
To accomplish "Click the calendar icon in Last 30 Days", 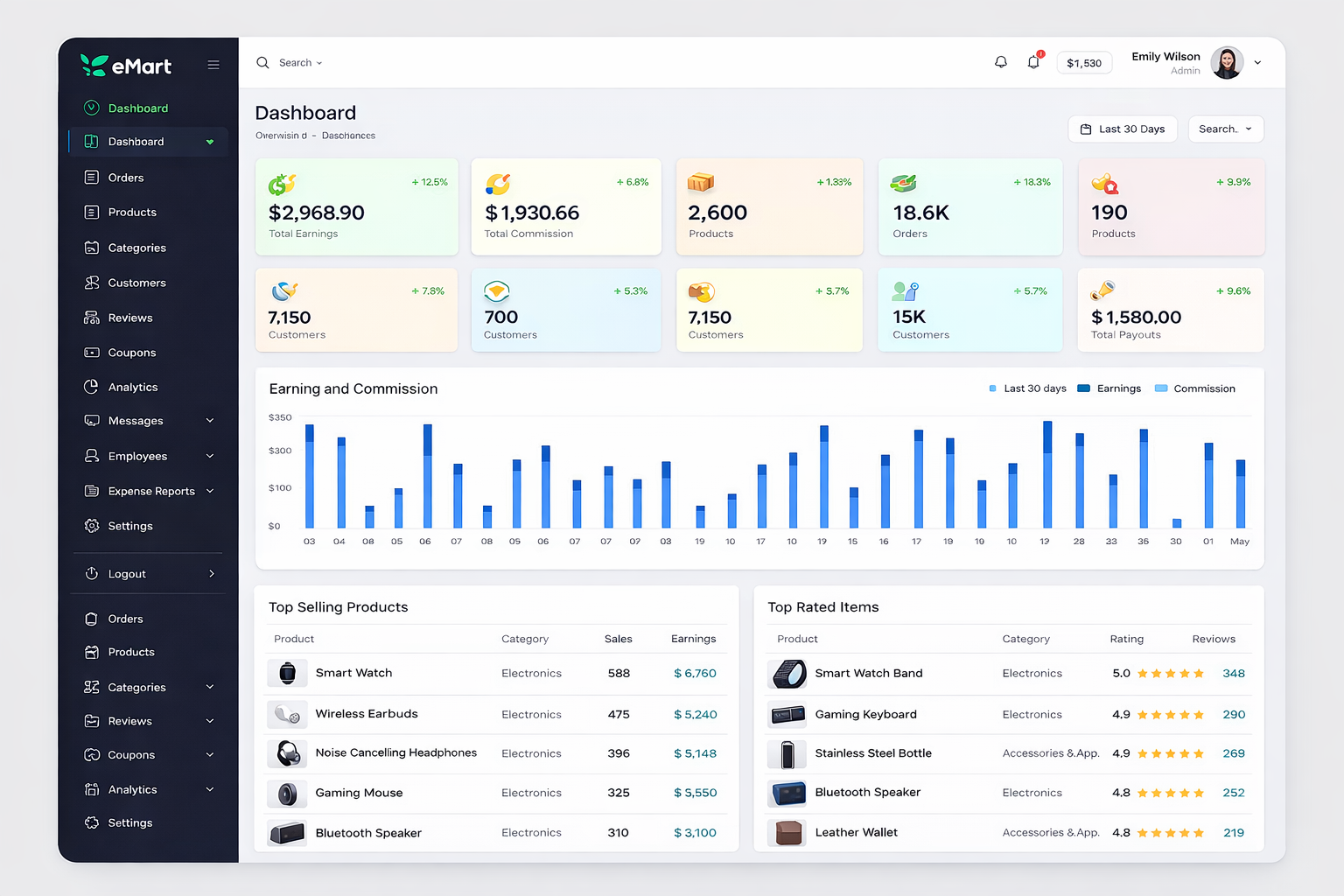I will pyautogui.click(x=1086, y=129).
